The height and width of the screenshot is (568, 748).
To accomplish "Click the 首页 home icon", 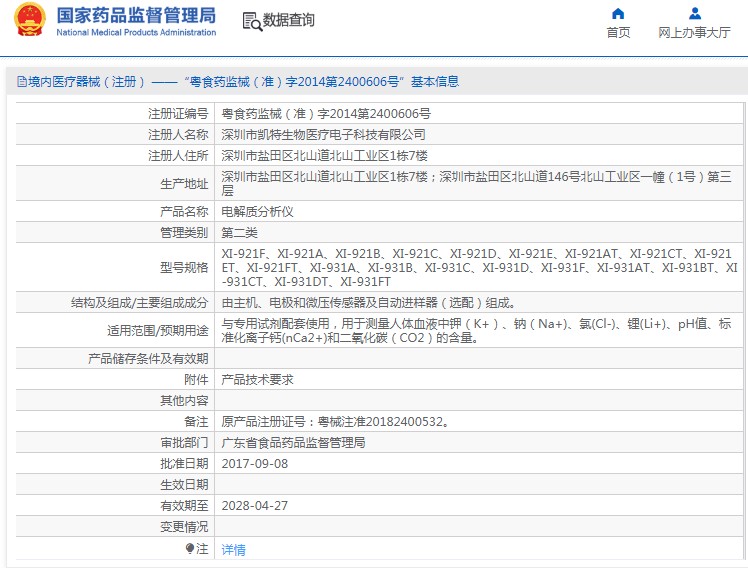I will pyautogui.click(x=618, y=13).
